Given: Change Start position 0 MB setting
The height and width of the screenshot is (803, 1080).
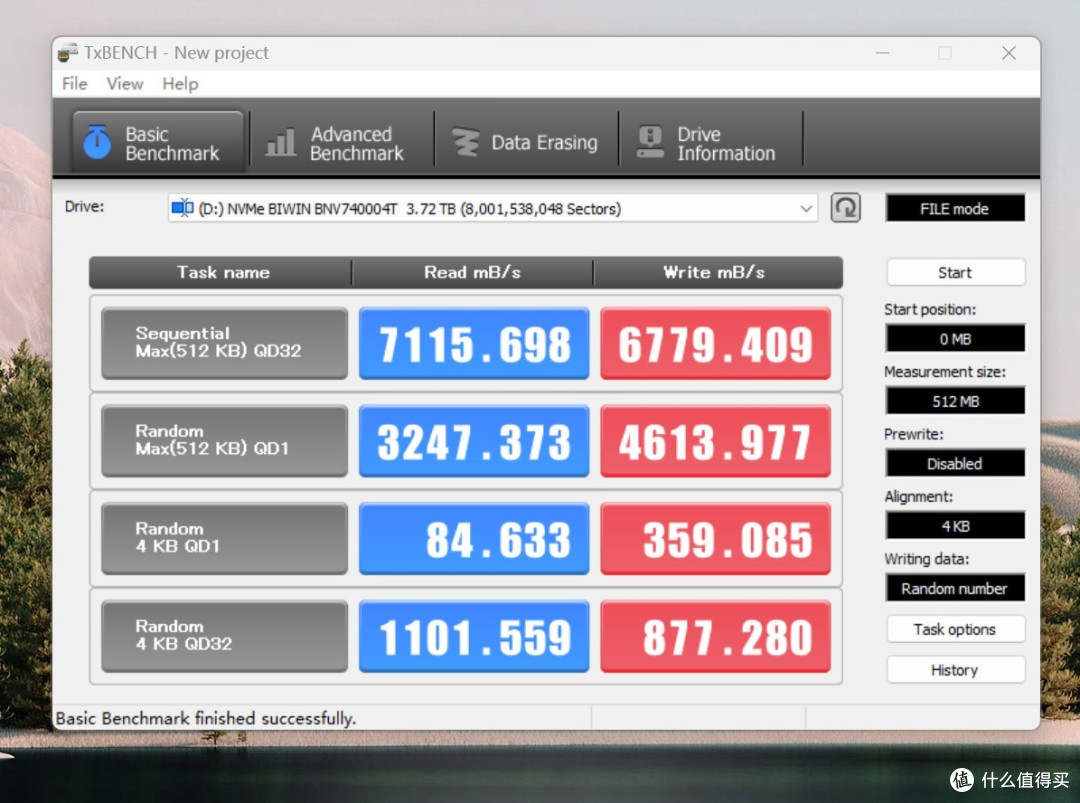Looking at the screenshot, I should pos(955,339).
